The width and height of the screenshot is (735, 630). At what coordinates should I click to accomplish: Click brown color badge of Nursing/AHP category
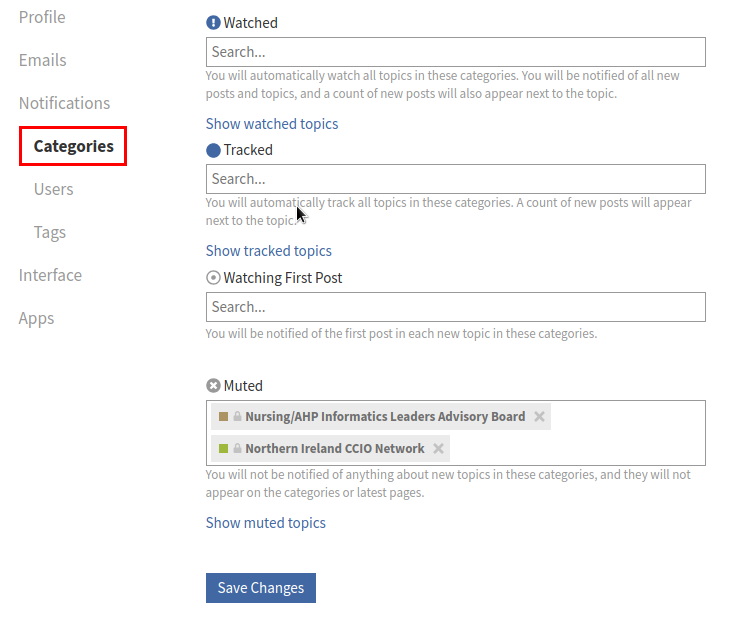pyautogui.click(x=224, y=417)
